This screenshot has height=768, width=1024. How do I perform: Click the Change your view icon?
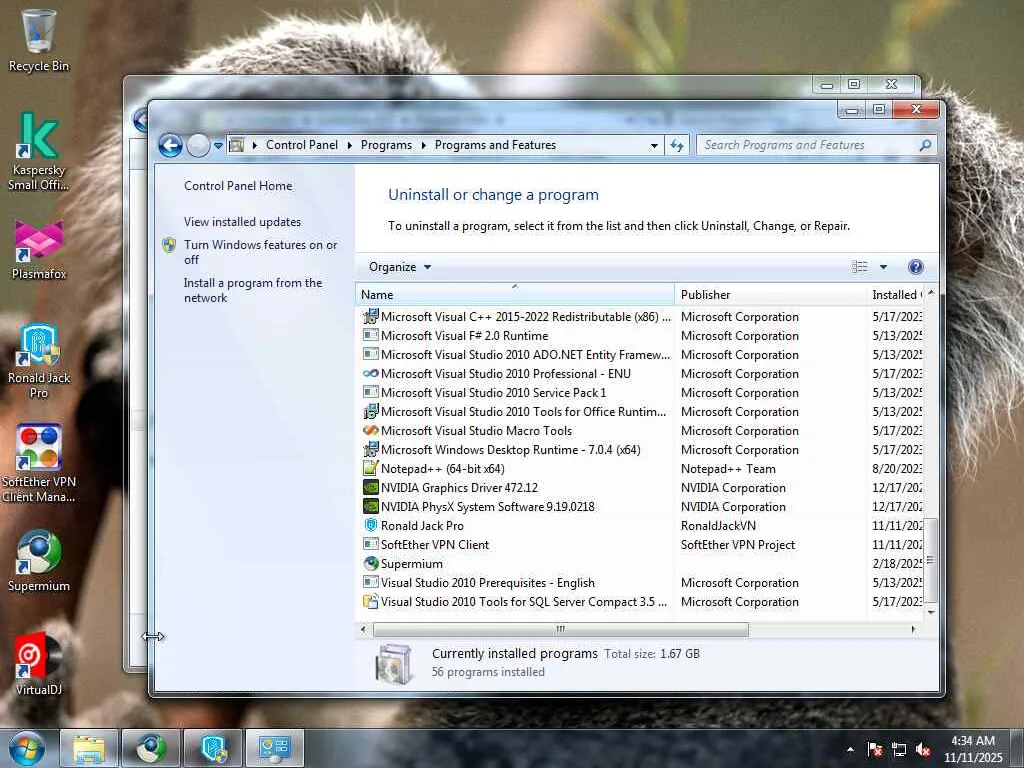pos(860,266)
